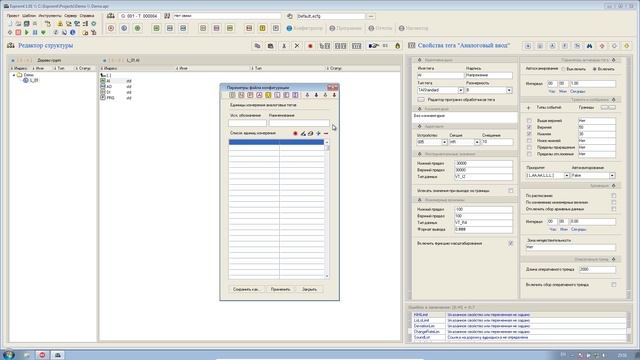The width and height of the screenshot is (640, 360).
Task: Open the Инструменты menu
Action: click(x=50, y=16)
